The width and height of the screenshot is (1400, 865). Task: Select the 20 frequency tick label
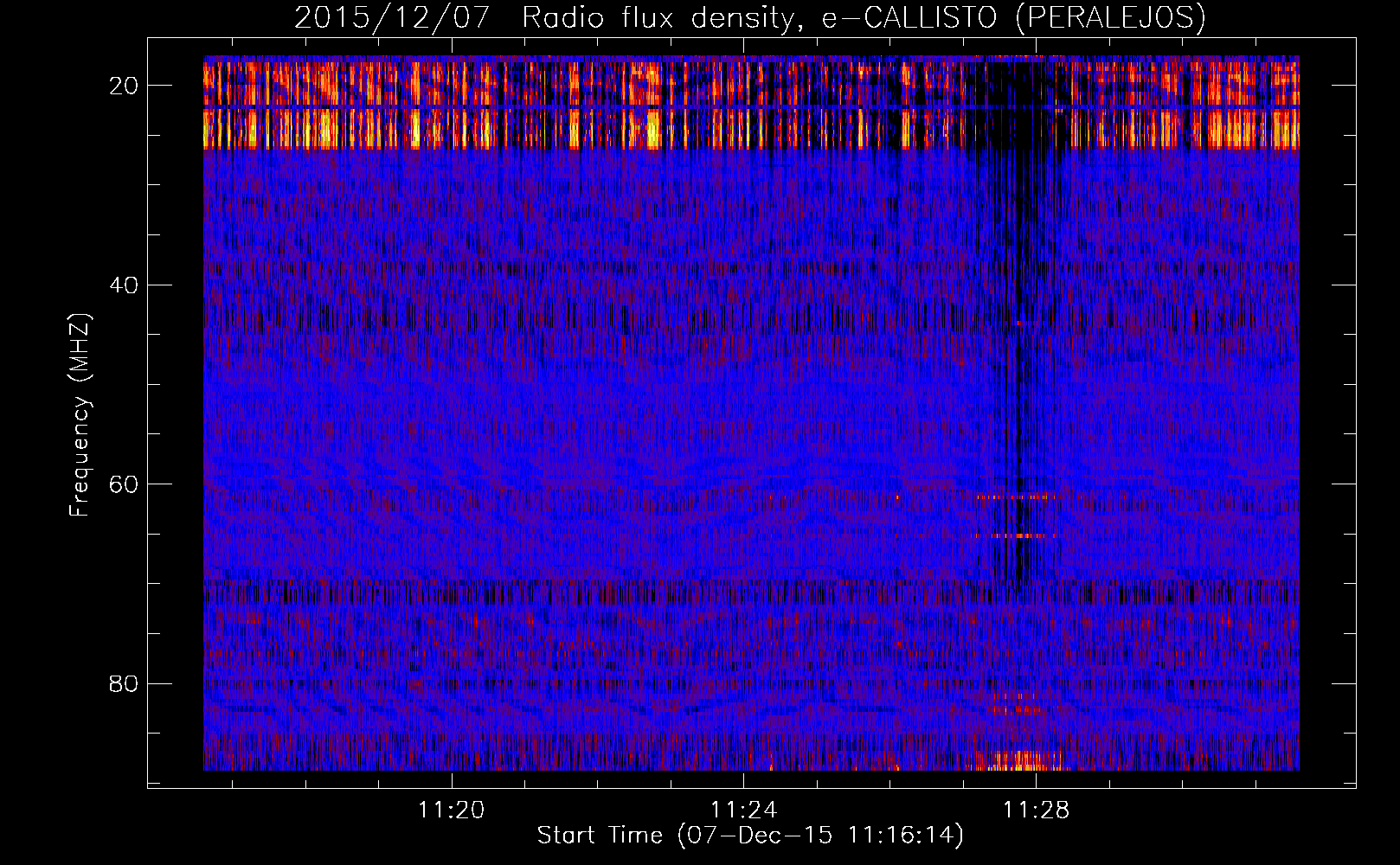coord(125,86)
